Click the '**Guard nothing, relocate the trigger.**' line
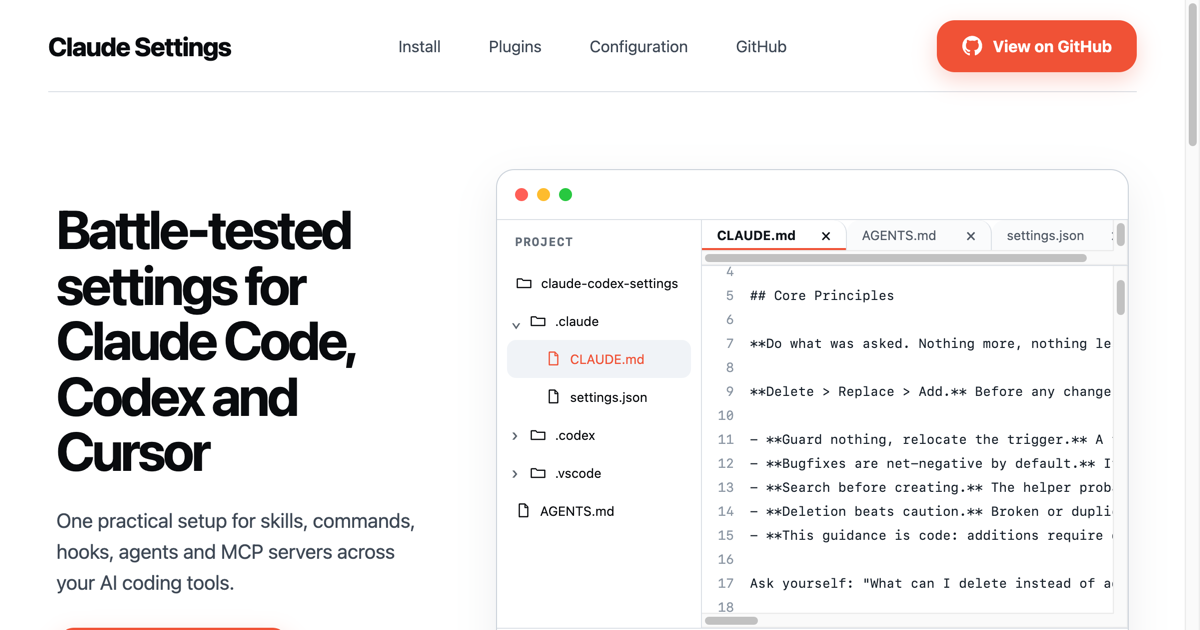The width and height of the screenshot is (1200, 630). (x=930, y=439)
